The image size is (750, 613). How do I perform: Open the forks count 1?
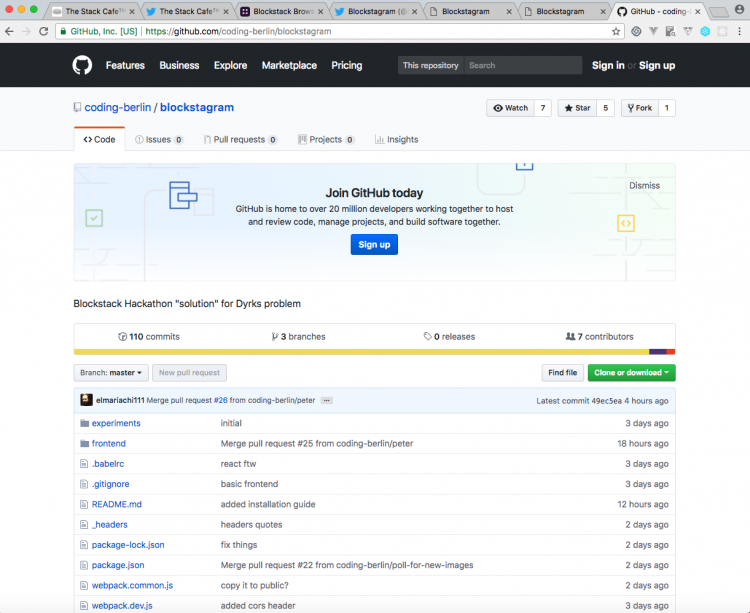click(667, 108)
